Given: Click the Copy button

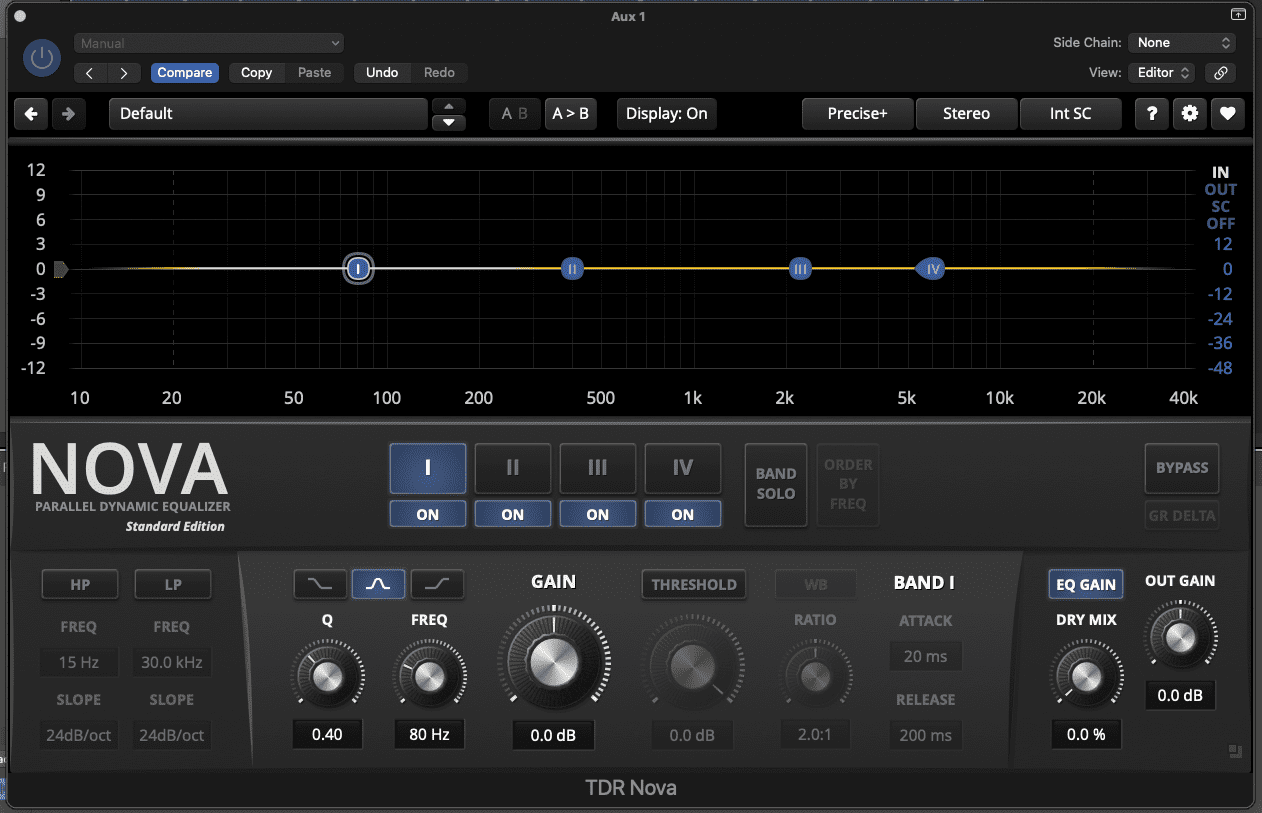Looking at the screenshot, I should (257, 73).
